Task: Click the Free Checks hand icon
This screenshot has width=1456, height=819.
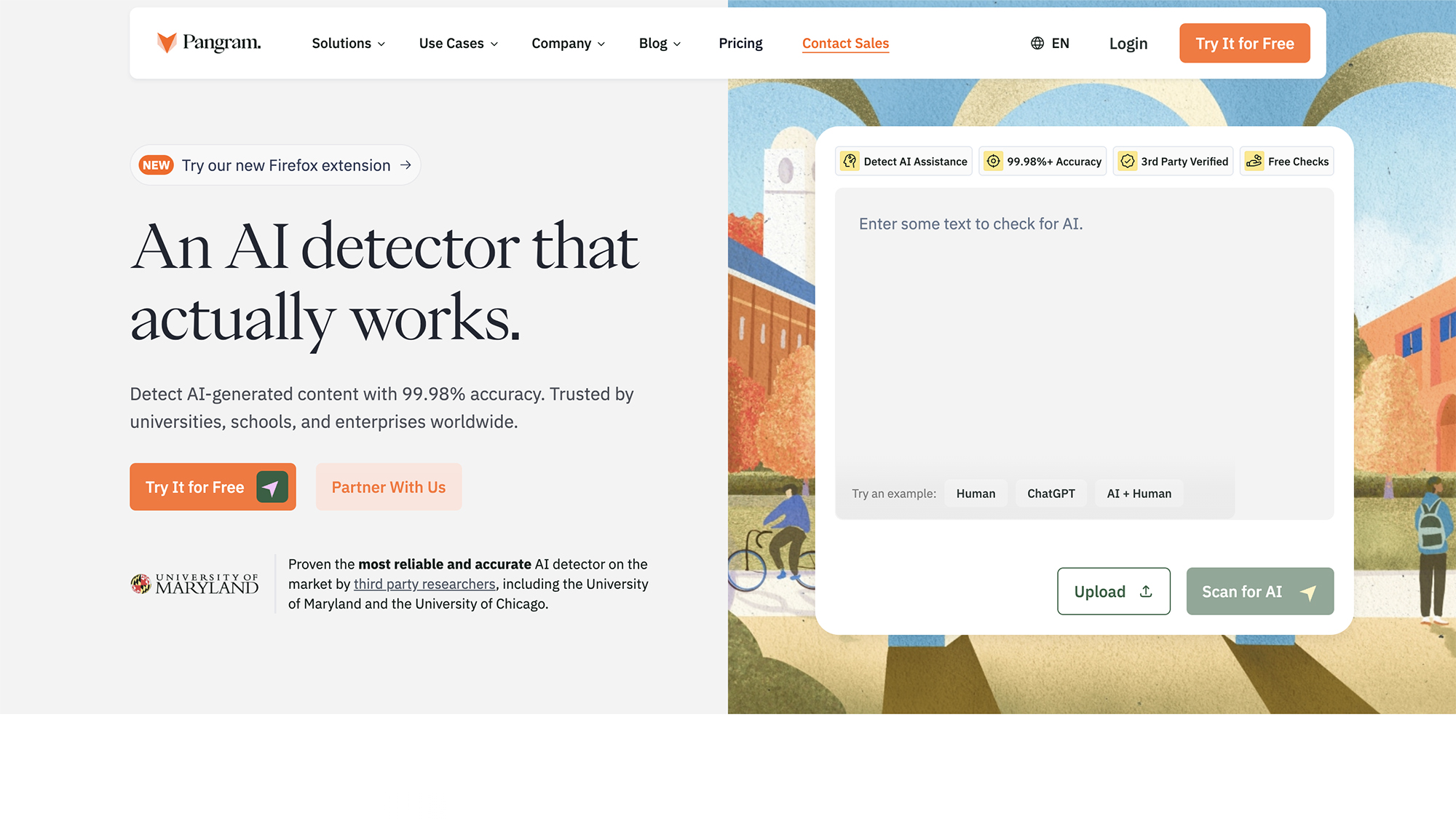Action: coord(1254,161)
